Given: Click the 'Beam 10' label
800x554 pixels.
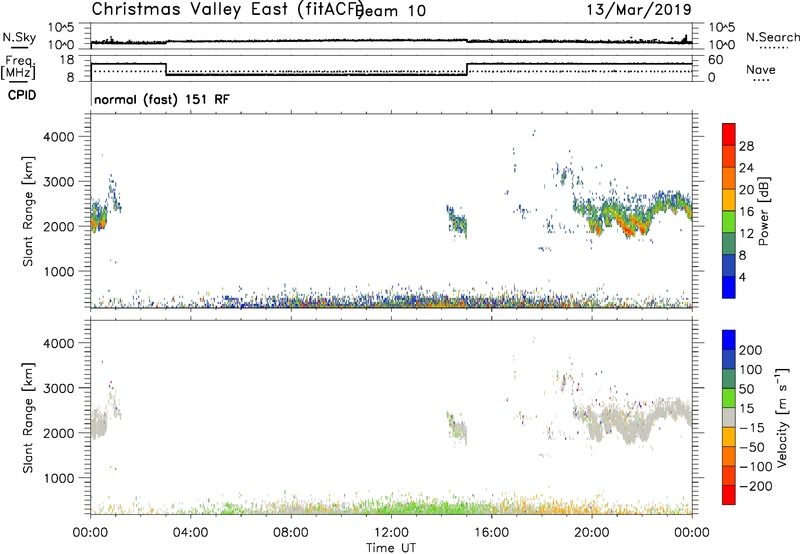Looking at the screenshot, I should [x=392, y=11].
